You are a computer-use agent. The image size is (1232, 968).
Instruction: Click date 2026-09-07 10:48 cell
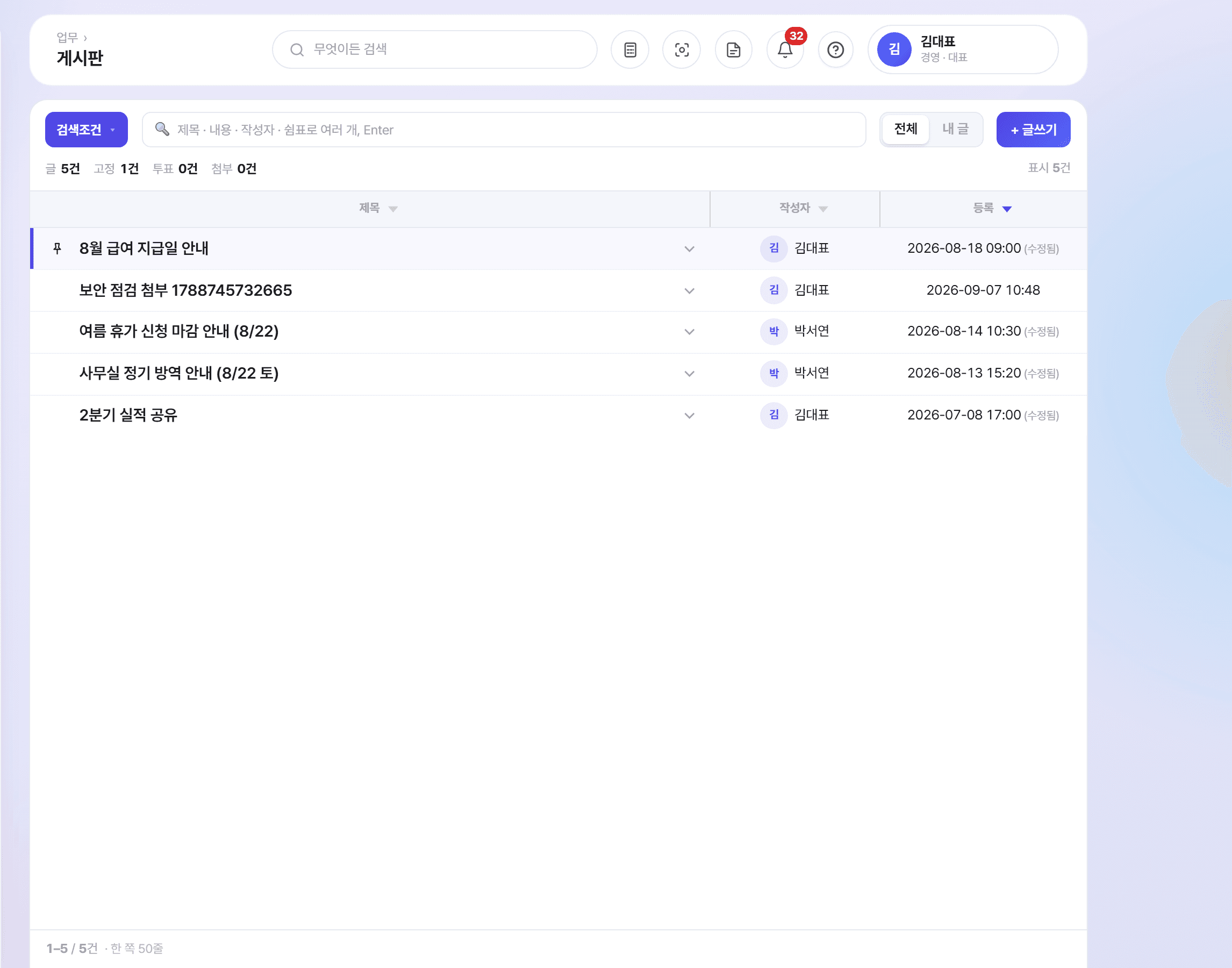pyautogui.click(x=983, y=290)
